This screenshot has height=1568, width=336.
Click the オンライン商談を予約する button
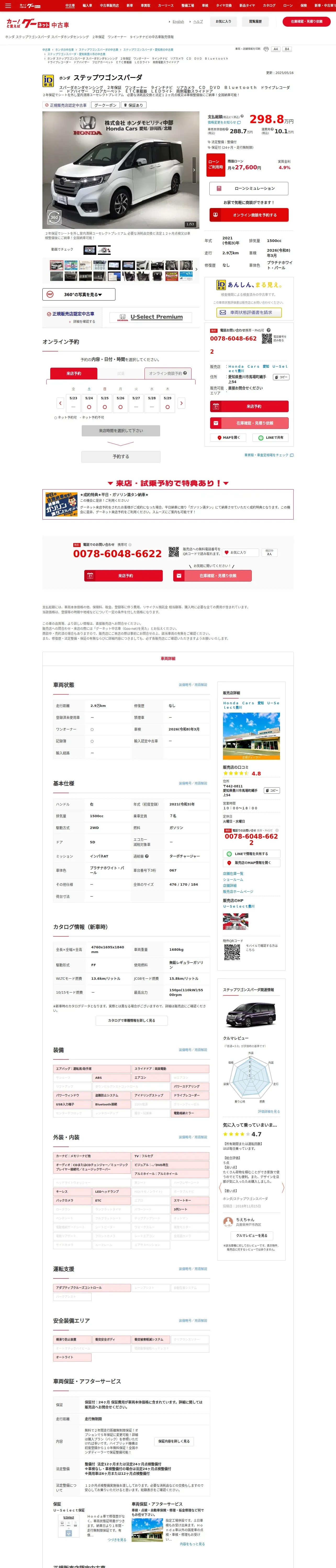(249, 215)
